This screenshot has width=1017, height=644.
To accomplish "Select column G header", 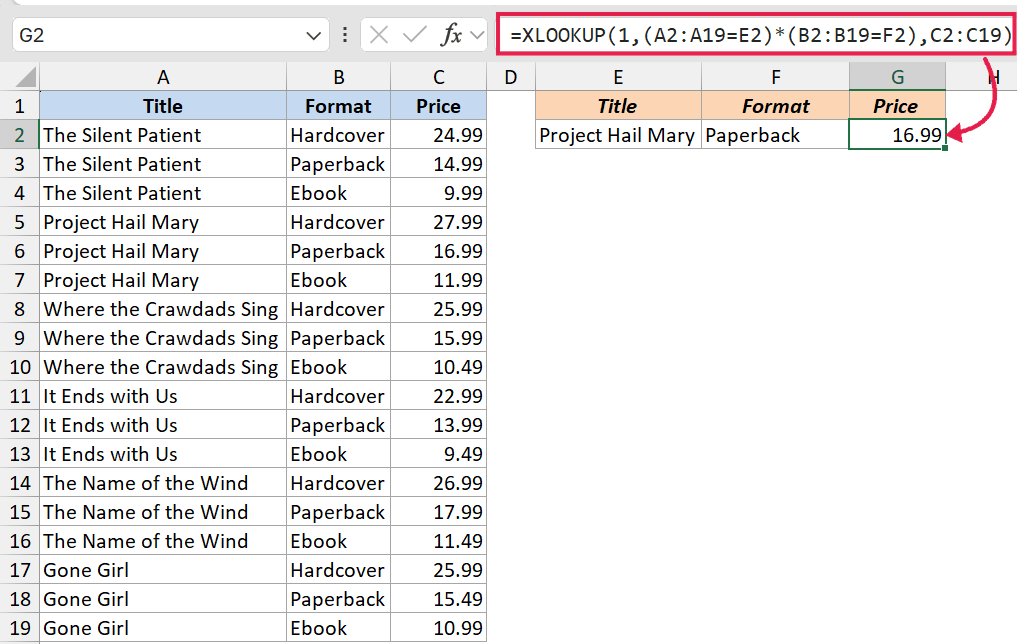I will tap(897, 77).
